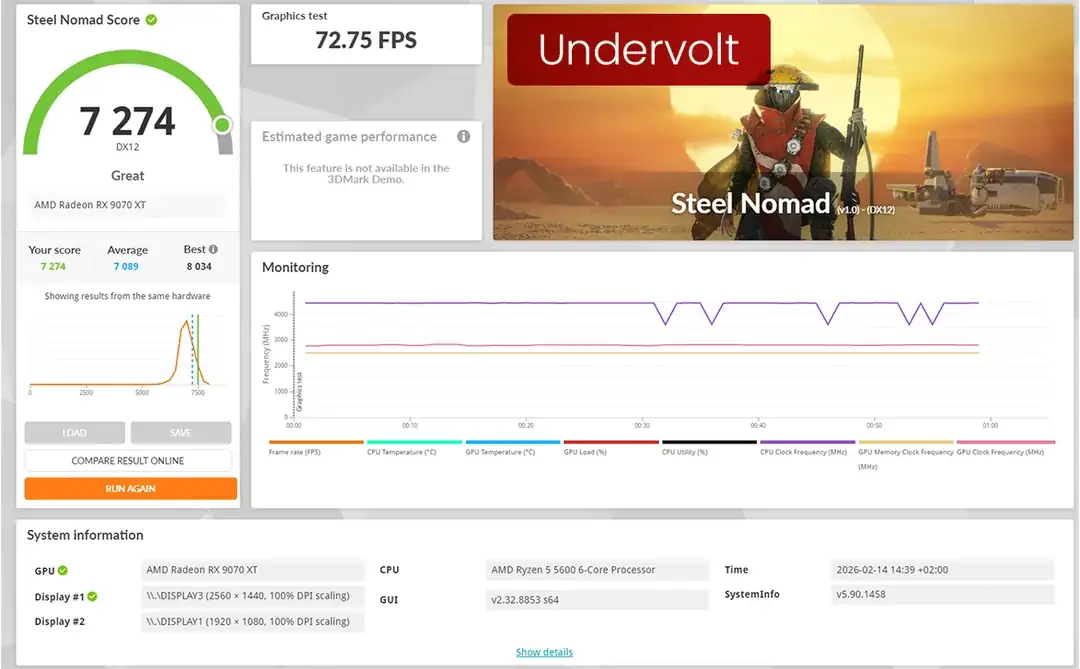1080x669 pixels.
Task: Open the Estimated game performance info icon
Action: tap(464, 136)
